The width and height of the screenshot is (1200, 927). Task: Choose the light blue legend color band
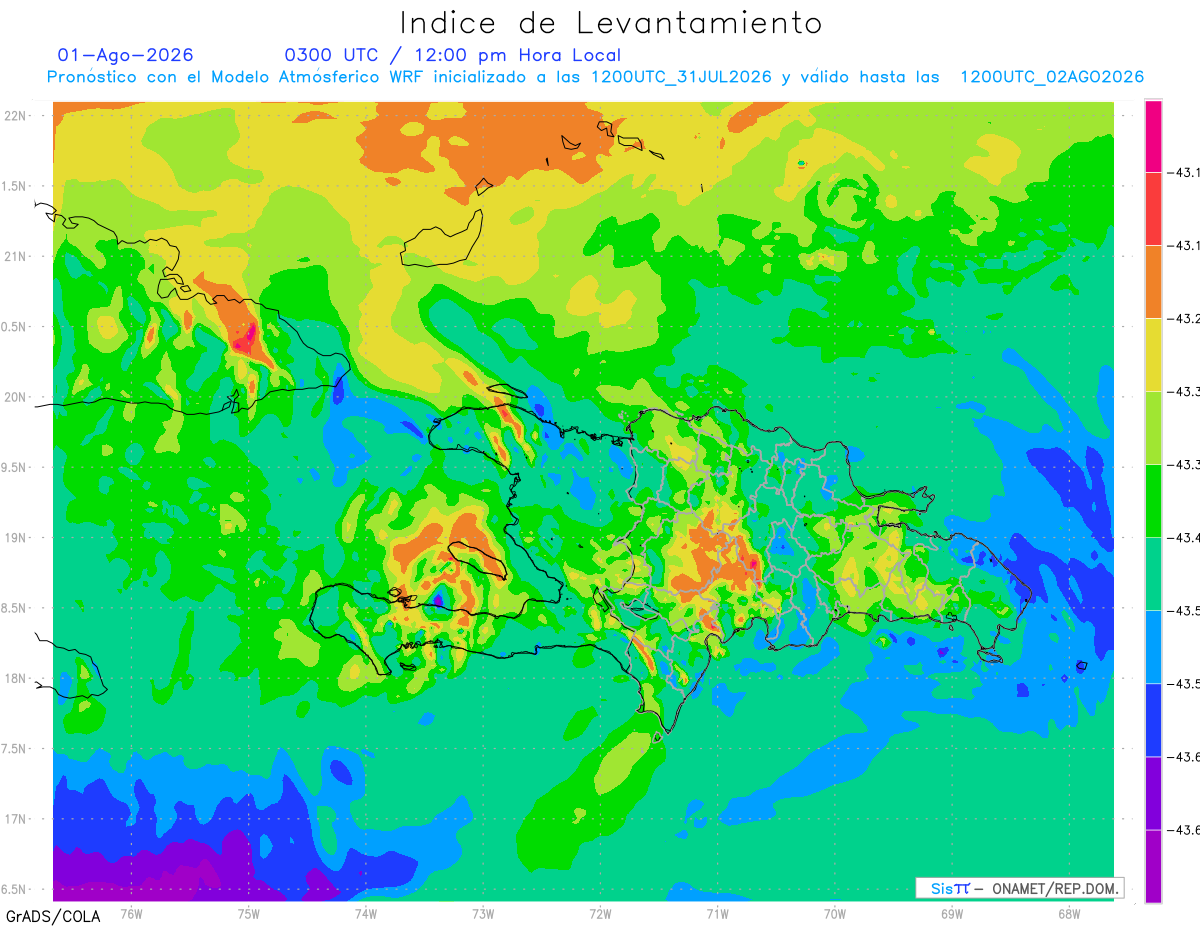click(x=1153, y=647)
